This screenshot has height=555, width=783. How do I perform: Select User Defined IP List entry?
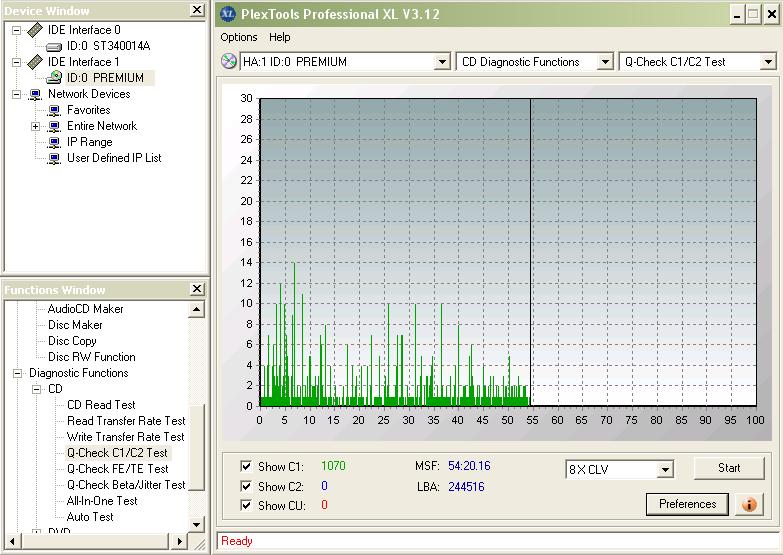pos(114,158)
